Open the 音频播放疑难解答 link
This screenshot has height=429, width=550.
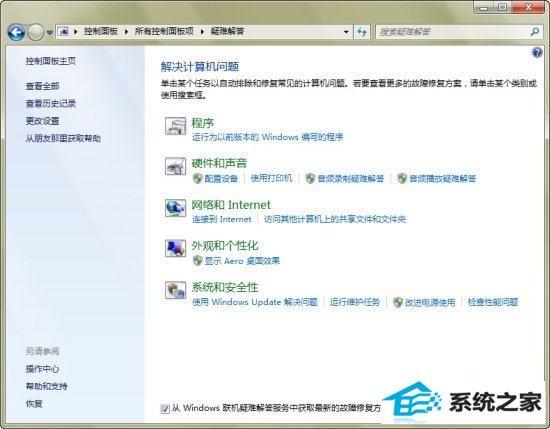442,179
